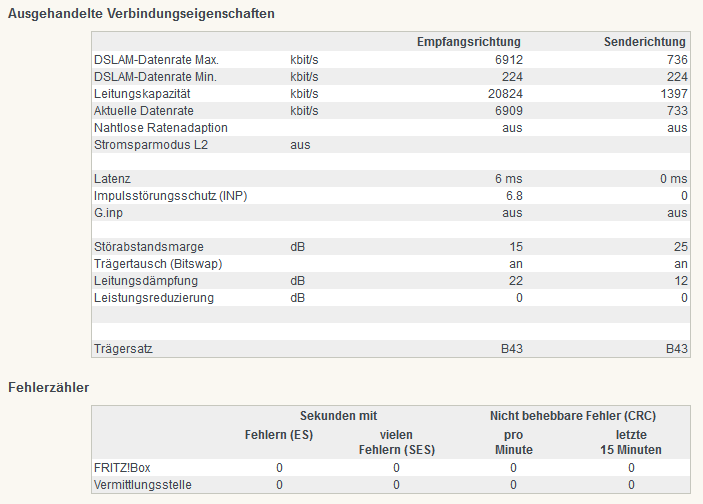Click the Leitungsdämpfung label
The image size is (703, 504).
[x=146, y=281]
